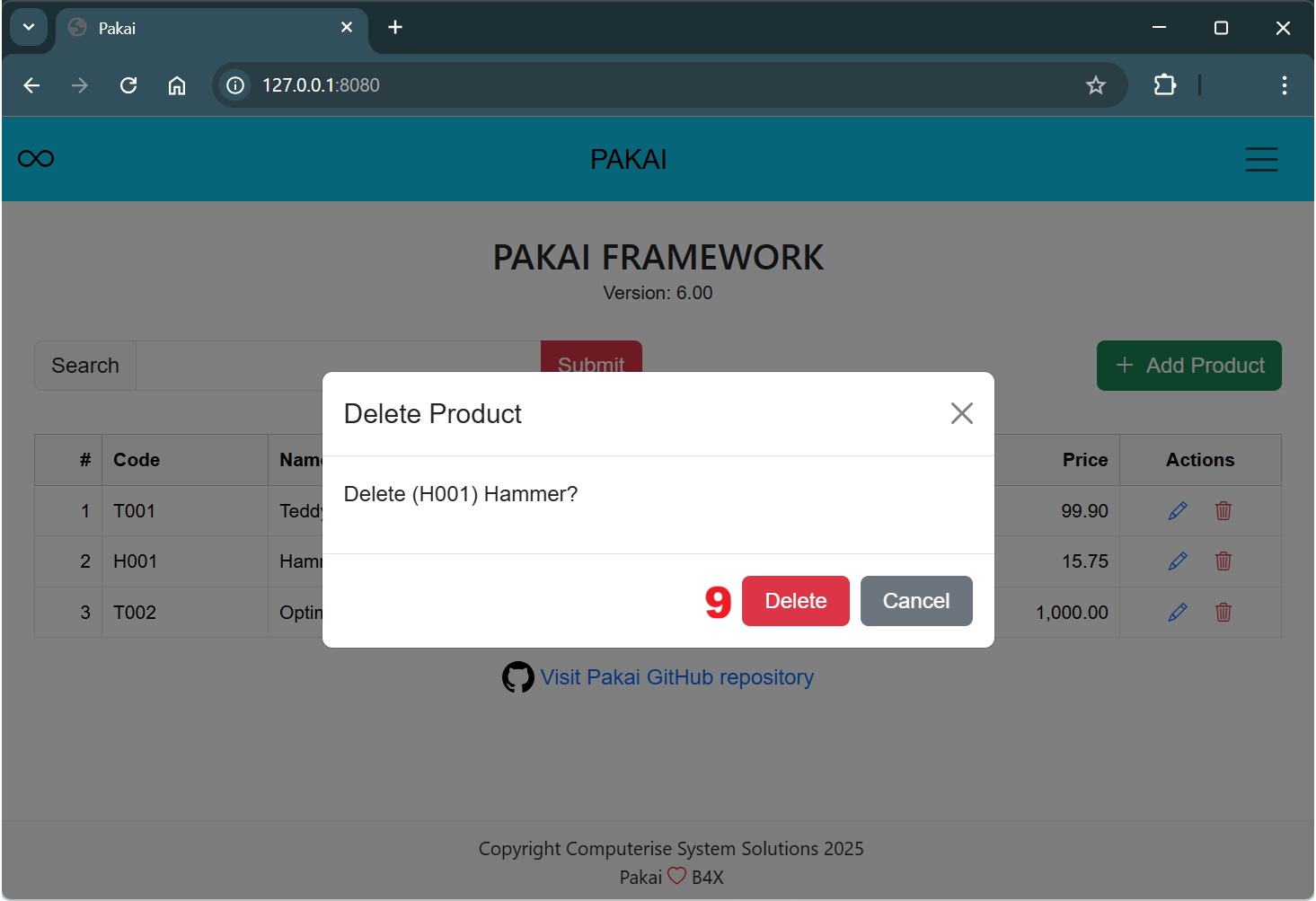This screenshot has width=1316, height=901.
Task: Confirm deletion with the red Delete button
Action: (795, 601)
